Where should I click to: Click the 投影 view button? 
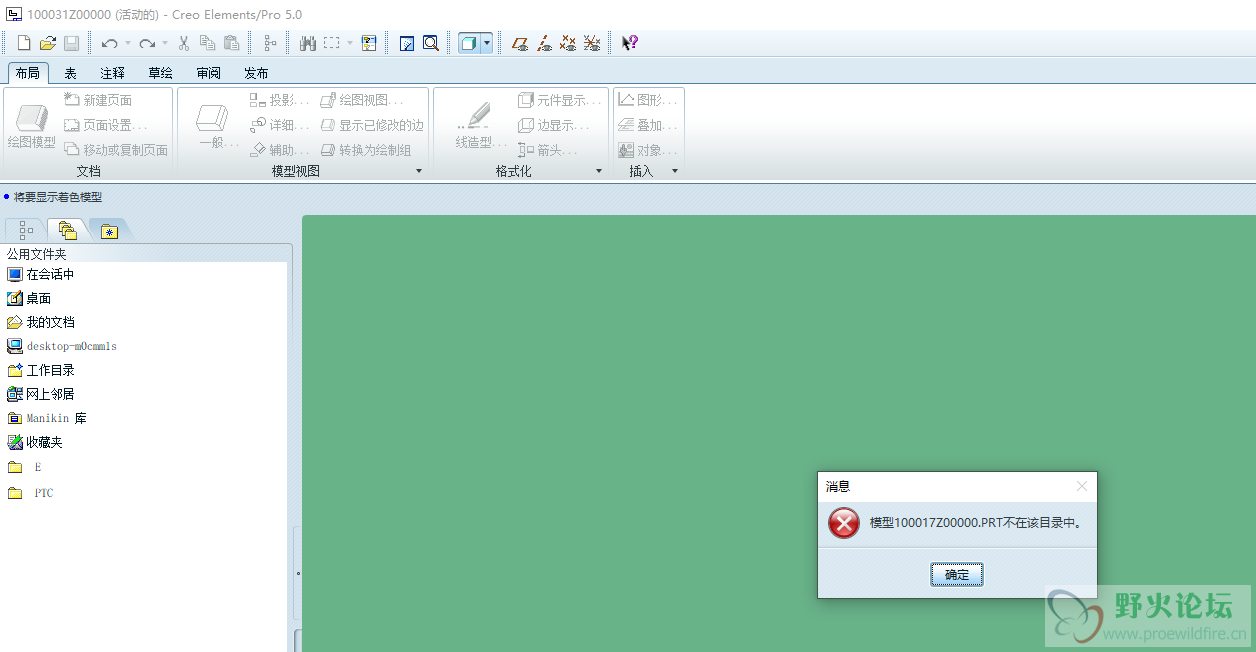[x=280, y=100]
